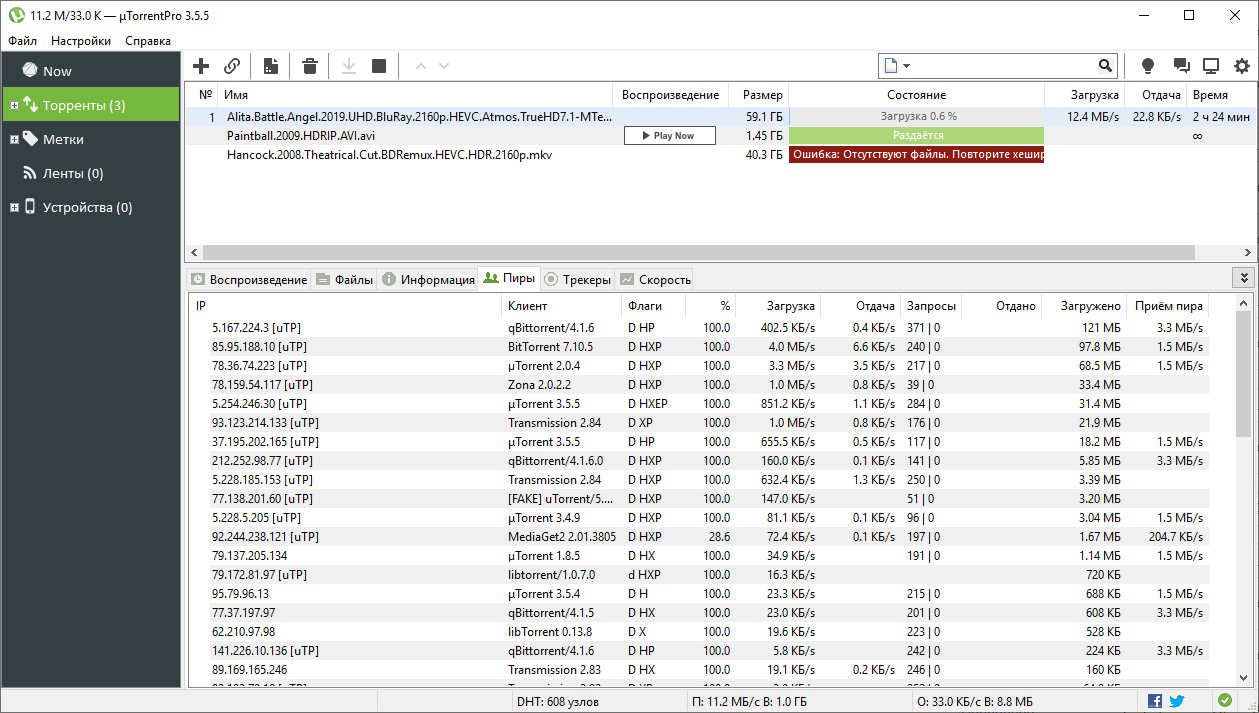Select the Alita.Battle.Angel torrent row
Image resolution: width=1259 pixels, height=713 pixels.
[x=720, y=116]
